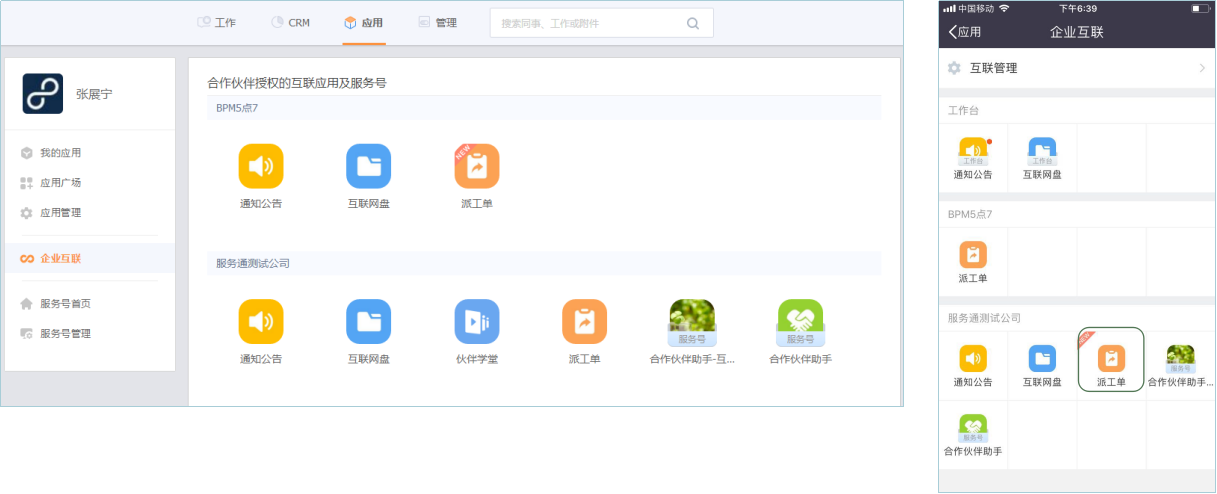Image resolution: width=1217 pixels, height=494 pixels.
Task: Open 伙伴学堂 app icon on desktop
Action: pyautogui.click(x=477, y=322)
